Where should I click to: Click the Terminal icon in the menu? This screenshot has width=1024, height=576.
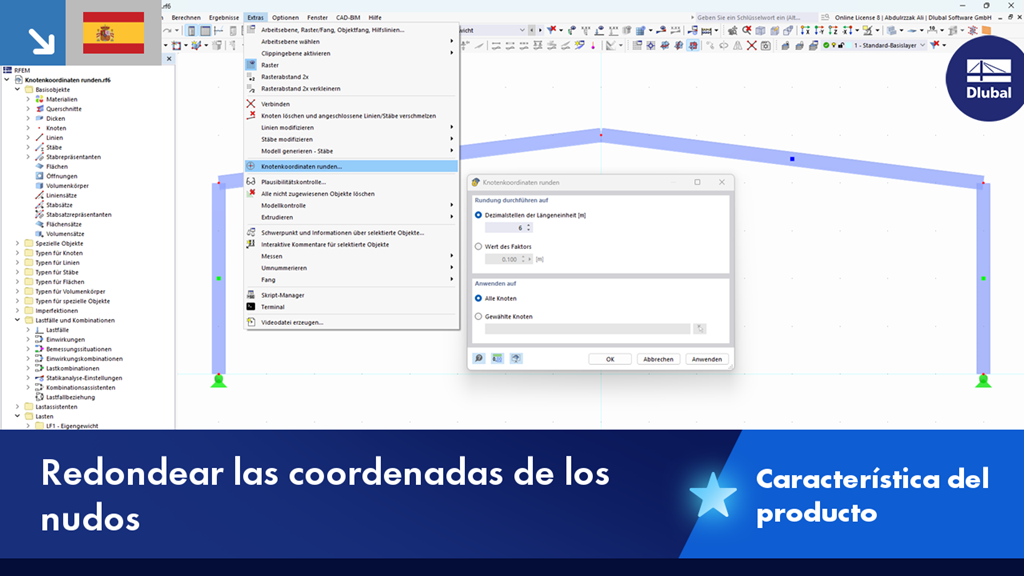251,307
